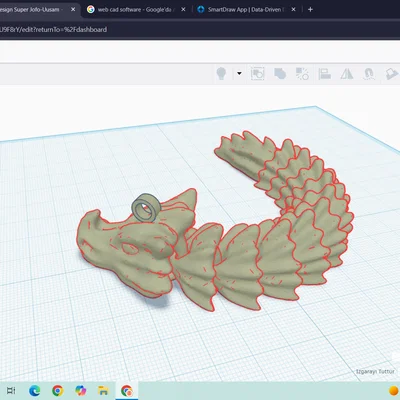
Task: Toggle the Show All lightbulb icon
Action: pos(221,73)
